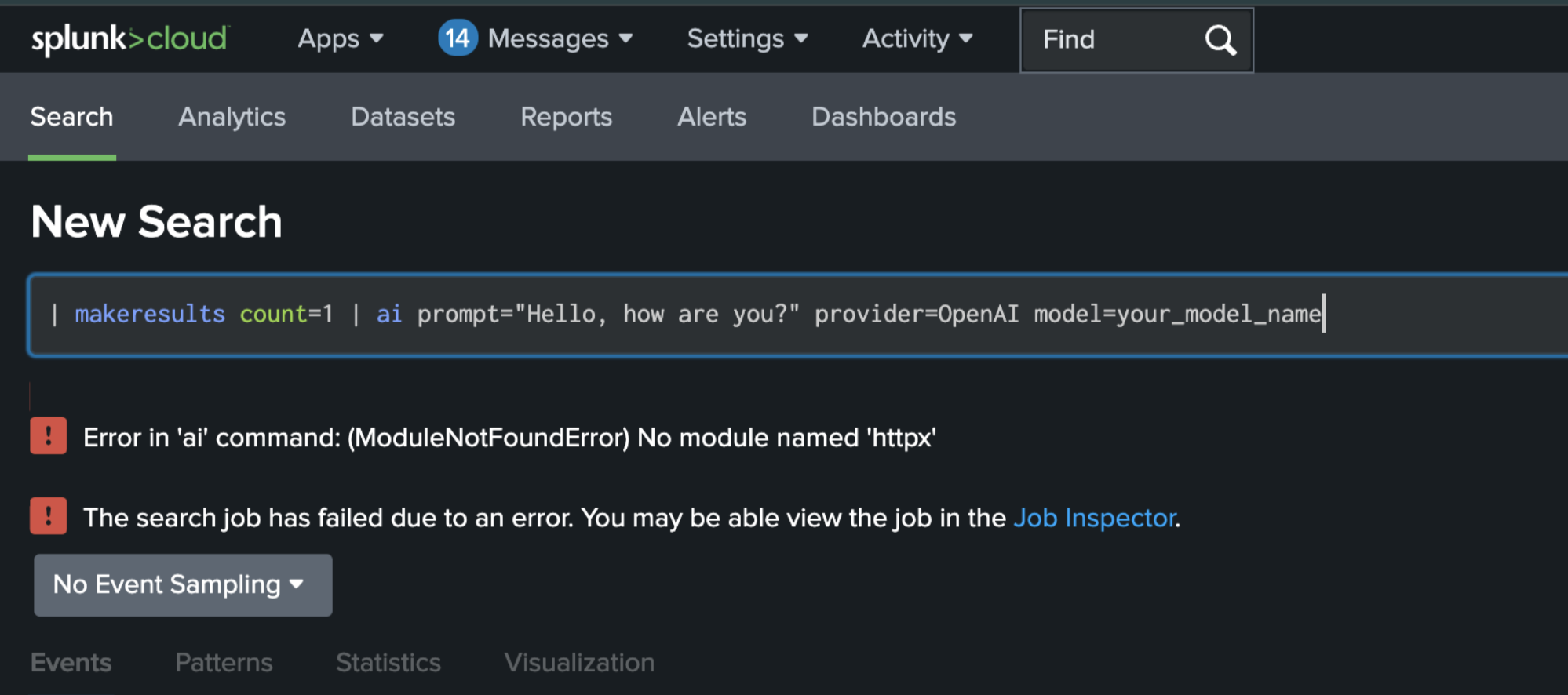Select the Visualization results tab

point(578,663)
